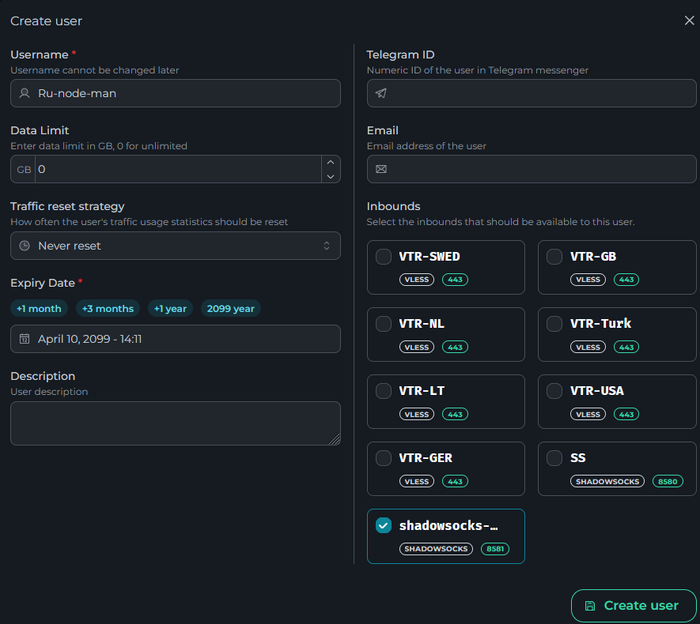Enable the VTR-GER inbound checkbox
700x624 pixels.
point(384,458)
